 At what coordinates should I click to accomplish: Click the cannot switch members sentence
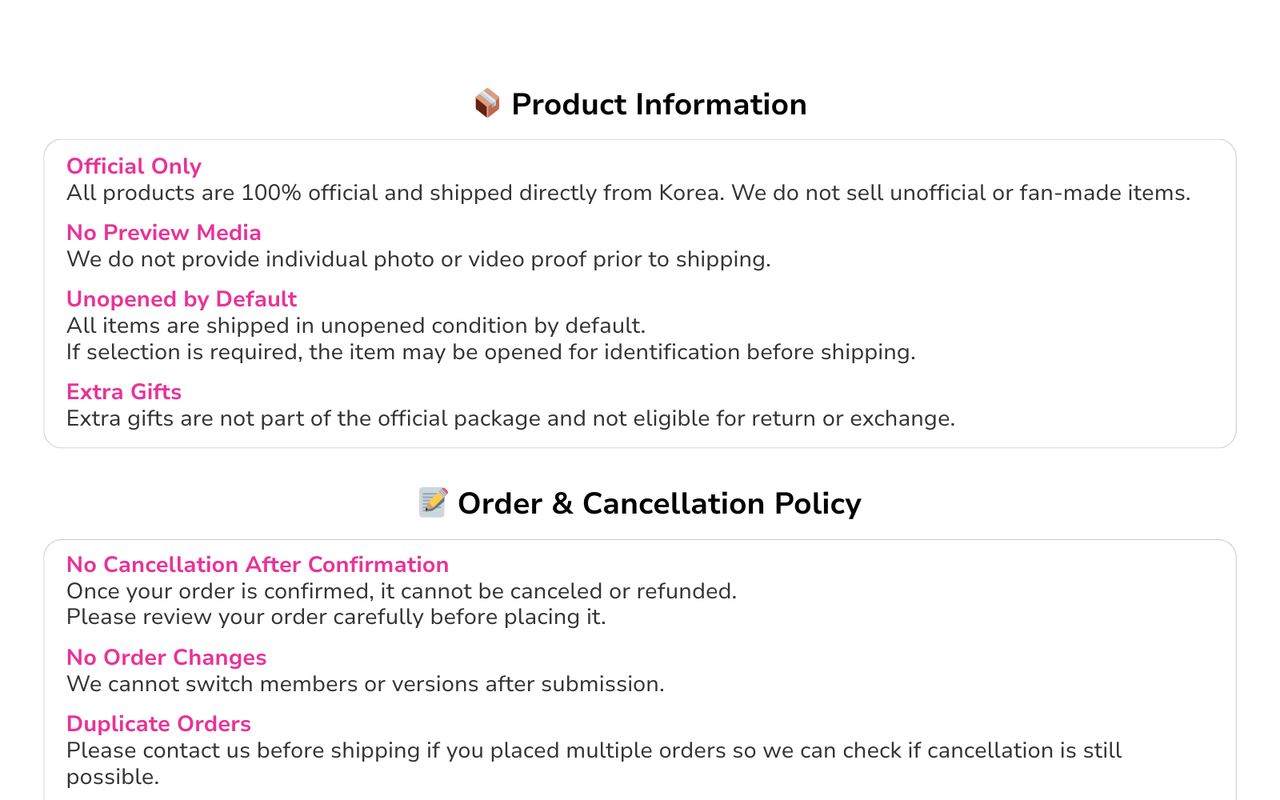[x=365, y=684]
